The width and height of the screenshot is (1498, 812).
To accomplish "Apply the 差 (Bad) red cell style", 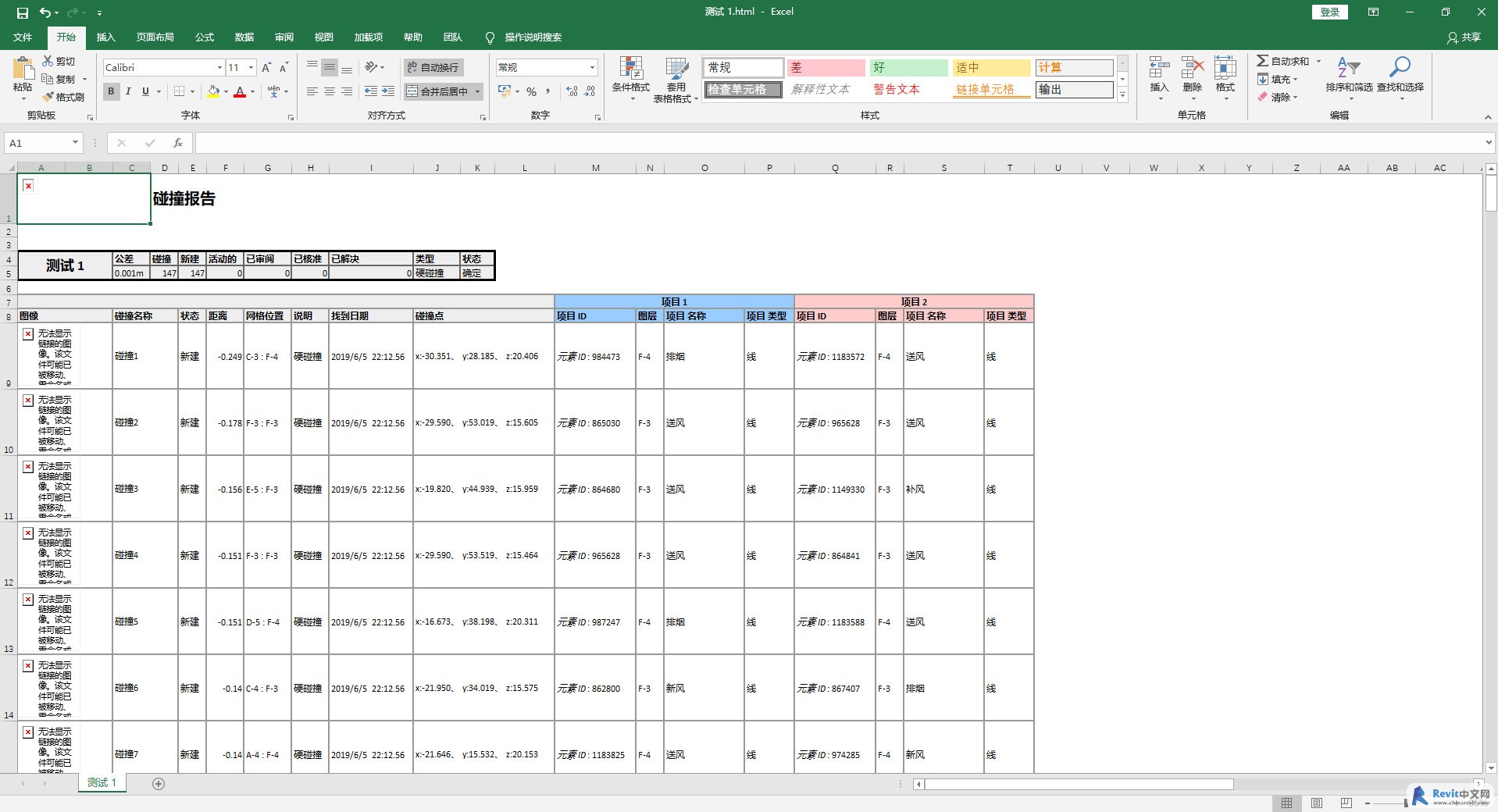I will click(826, 68).
